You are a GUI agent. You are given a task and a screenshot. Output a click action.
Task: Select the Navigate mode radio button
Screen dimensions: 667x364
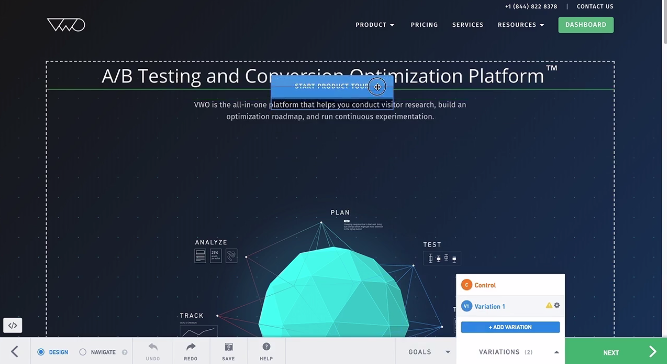[x=83, y=352]
